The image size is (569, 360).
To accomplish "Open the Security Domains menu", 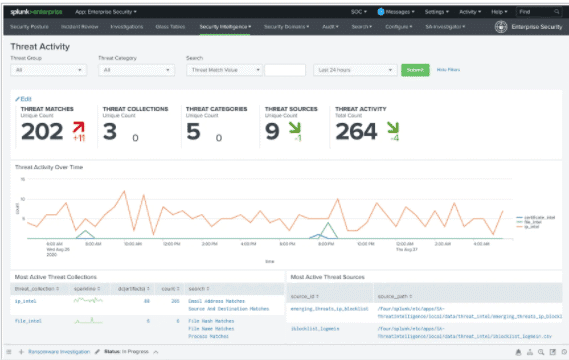I will 286,27.
